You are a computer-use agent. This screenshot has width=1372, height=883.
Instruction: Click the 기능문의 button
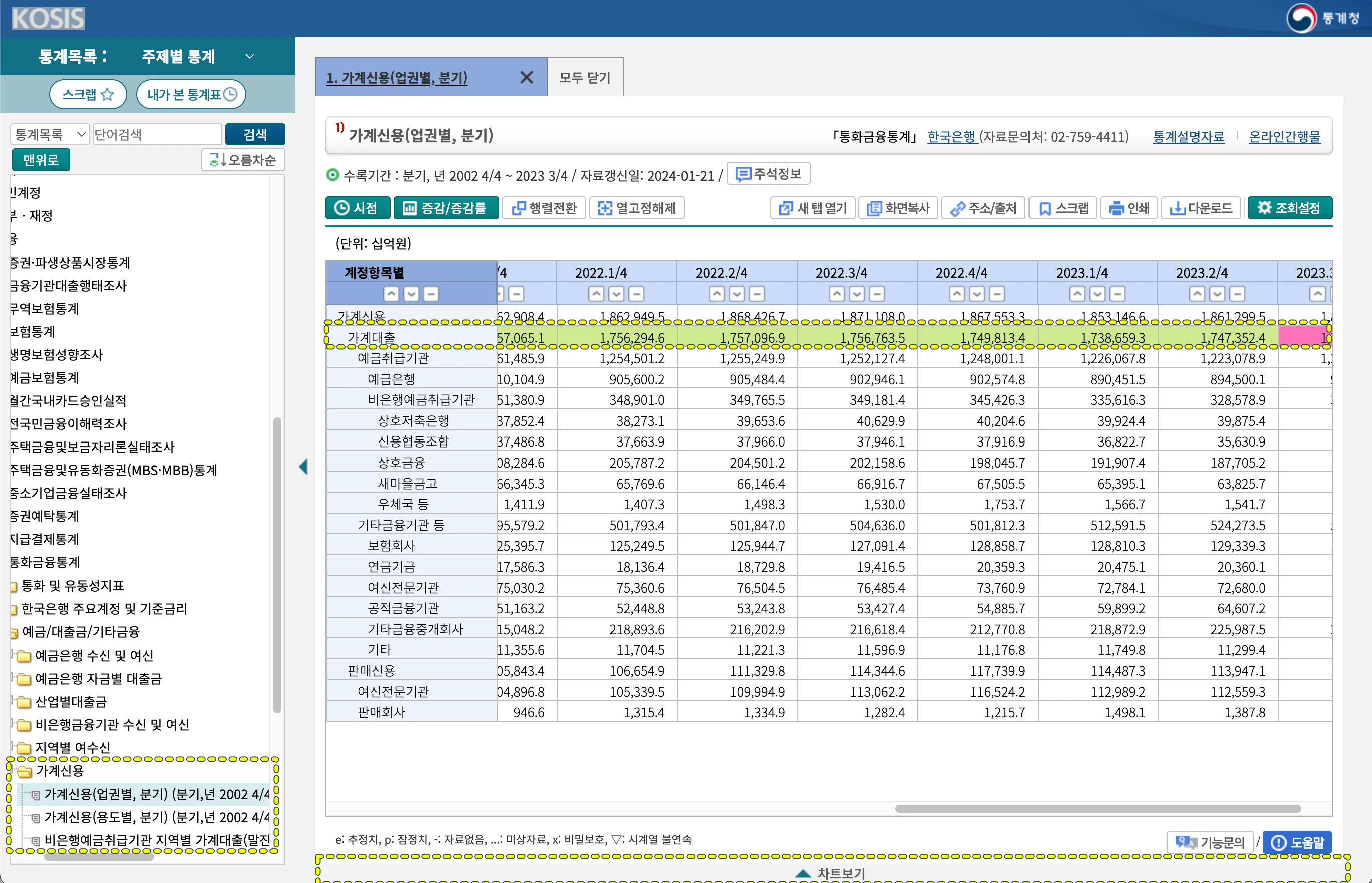tap(1210, 842)
